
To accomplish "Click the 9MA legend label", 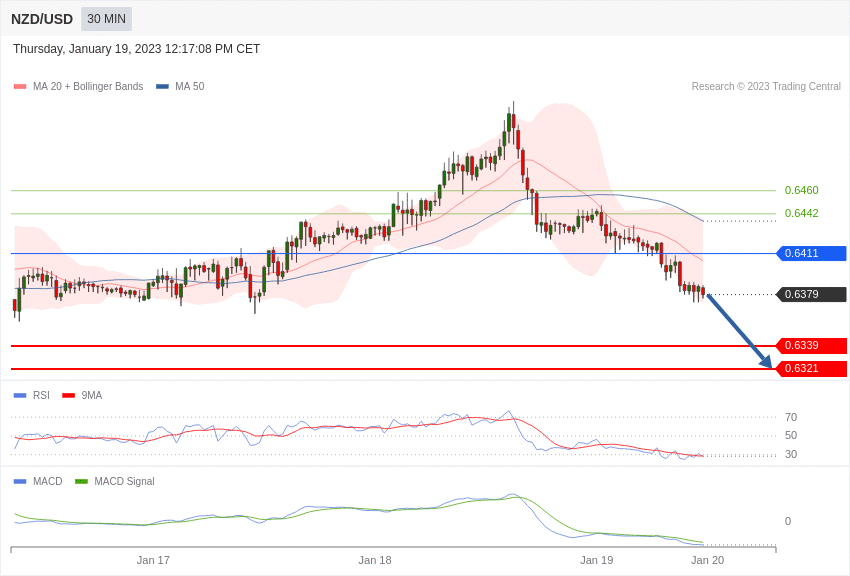I will [x=92, y=396].
